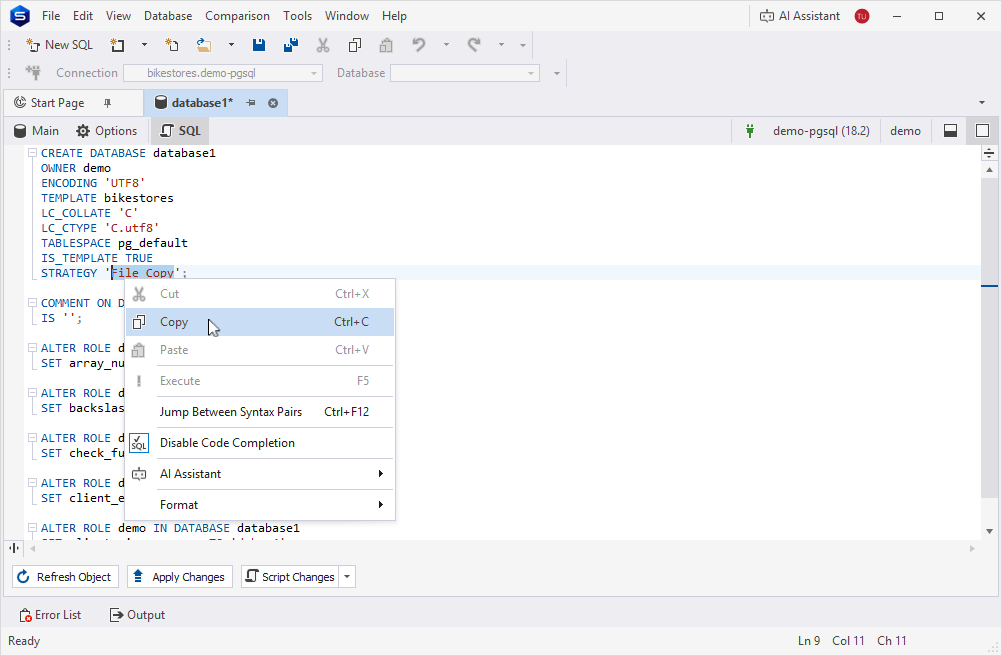Open the Redo history dropdown arrow
Viewport: 1002px width, 656px height.
point(502,45)
